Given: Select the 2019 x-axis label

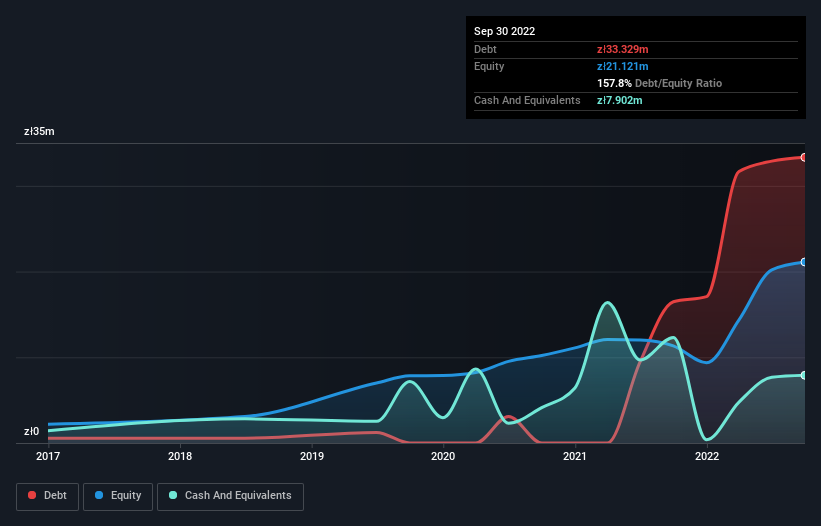Looking at the screenshot, I should point(312,456).
